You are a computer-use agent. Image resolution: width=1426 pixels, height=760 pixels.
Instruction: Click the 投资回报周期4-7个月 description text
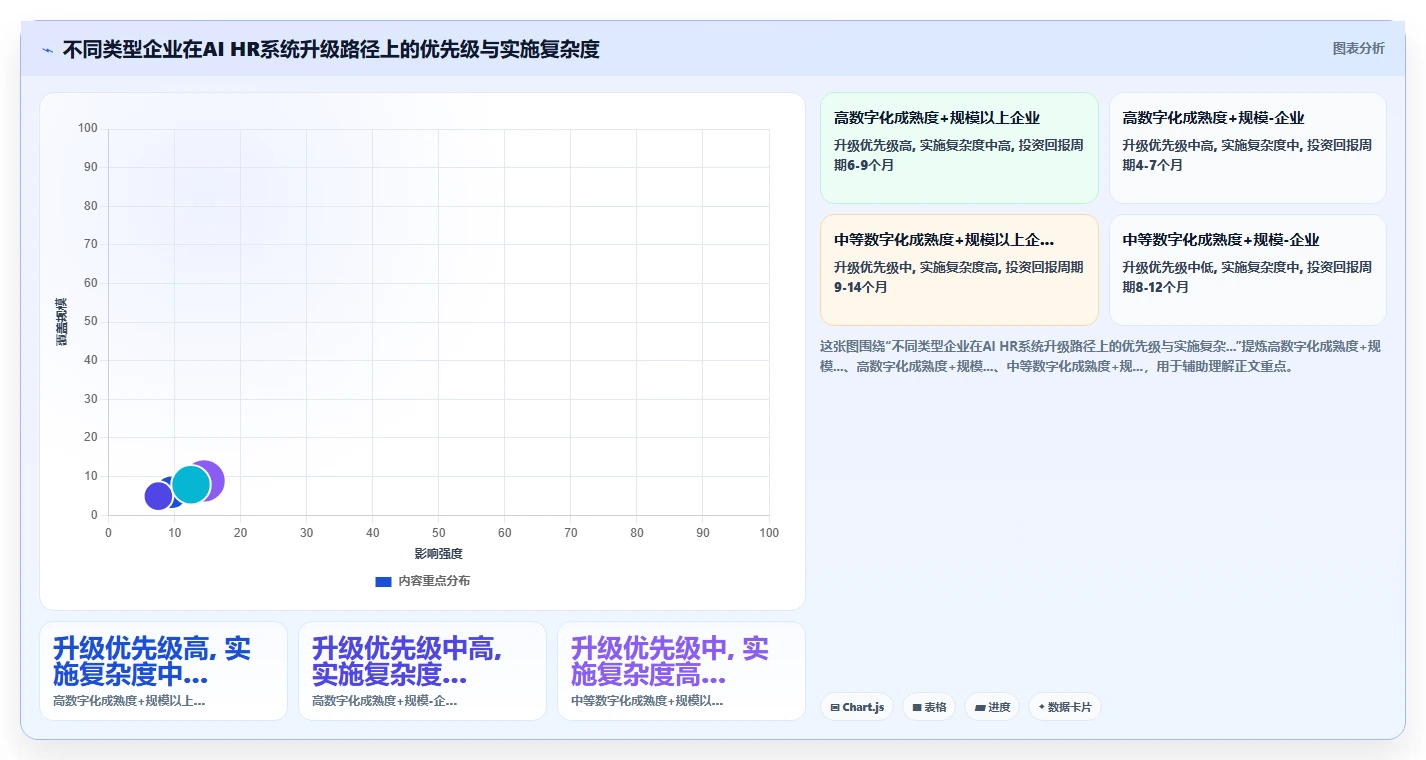click(x=1247, y=155)
